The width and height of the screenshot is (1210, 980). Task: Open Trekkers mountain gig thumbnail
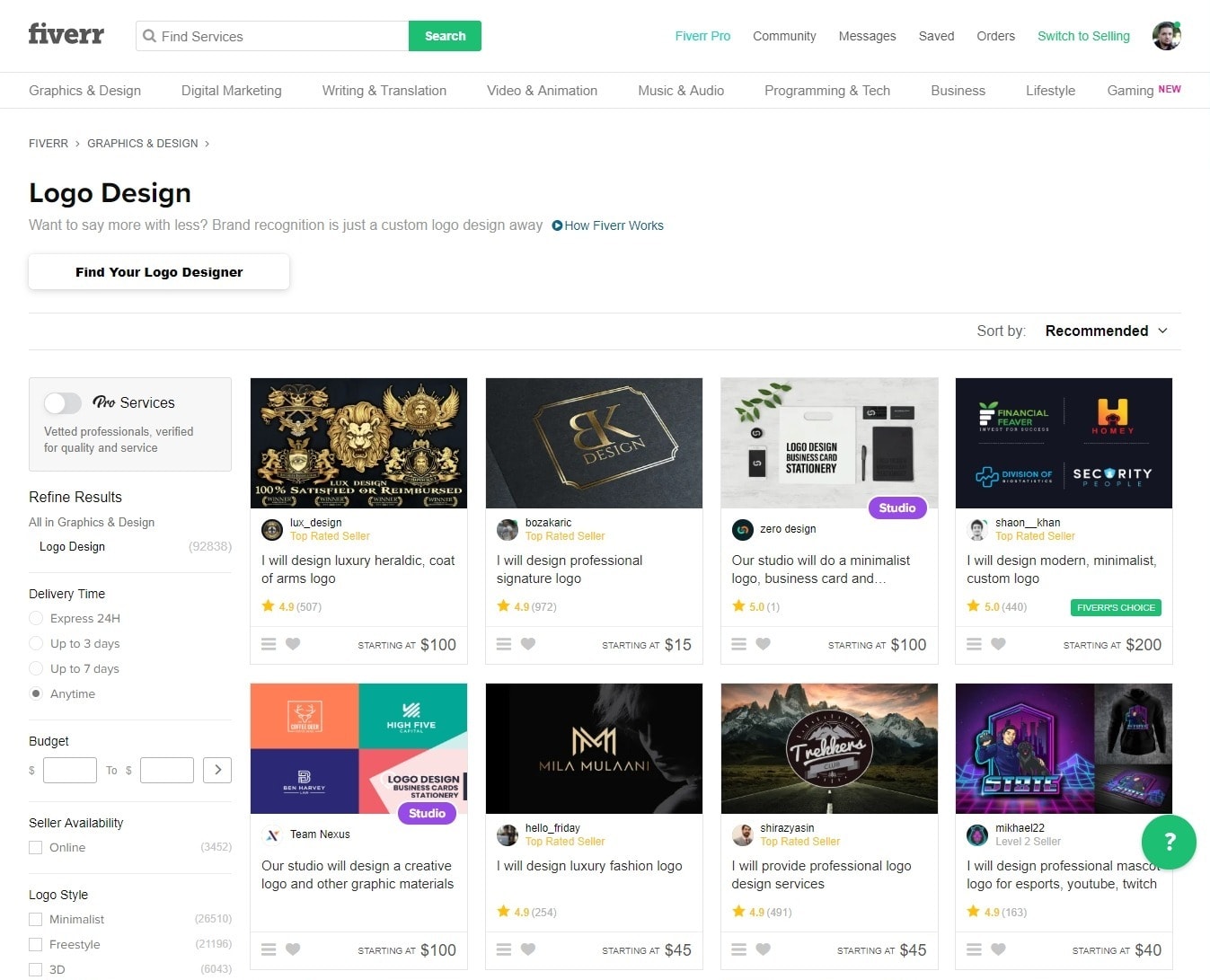click(829, 748)
